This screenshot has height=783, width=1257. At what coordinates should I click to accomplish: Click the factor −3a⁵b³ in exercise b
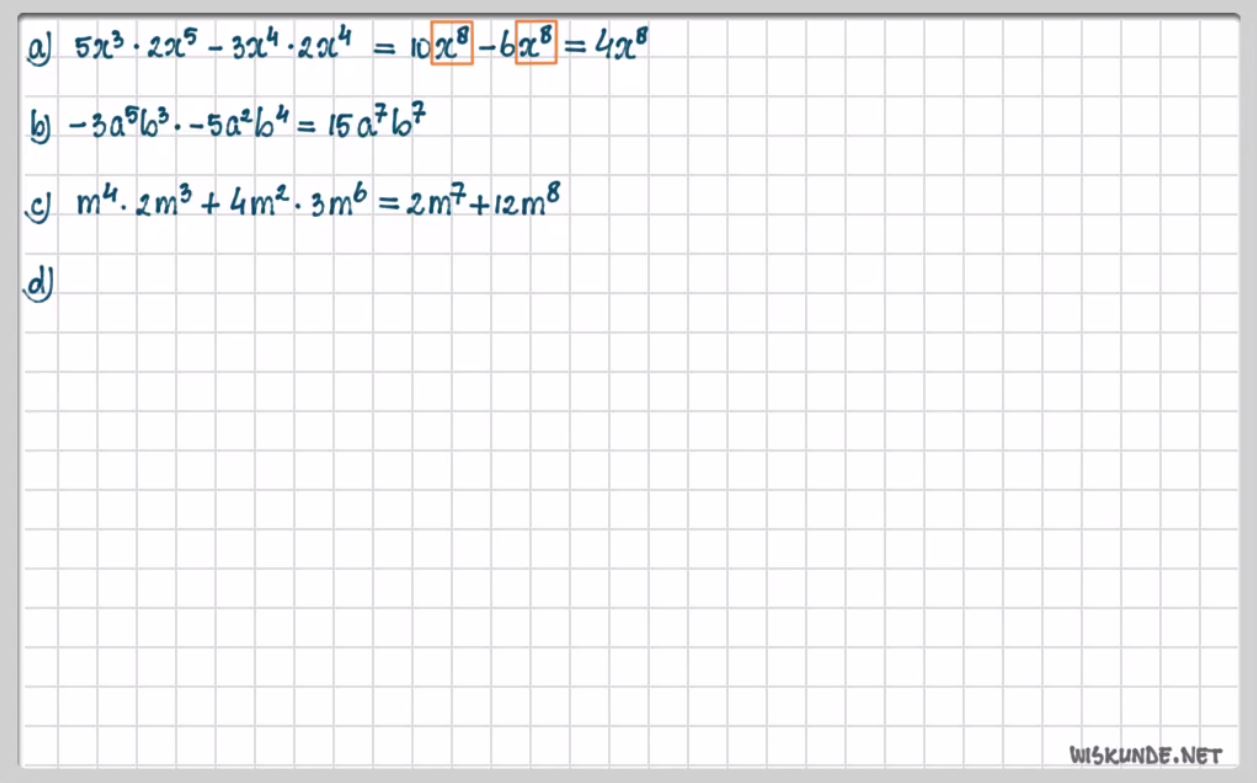pos(111,126)
